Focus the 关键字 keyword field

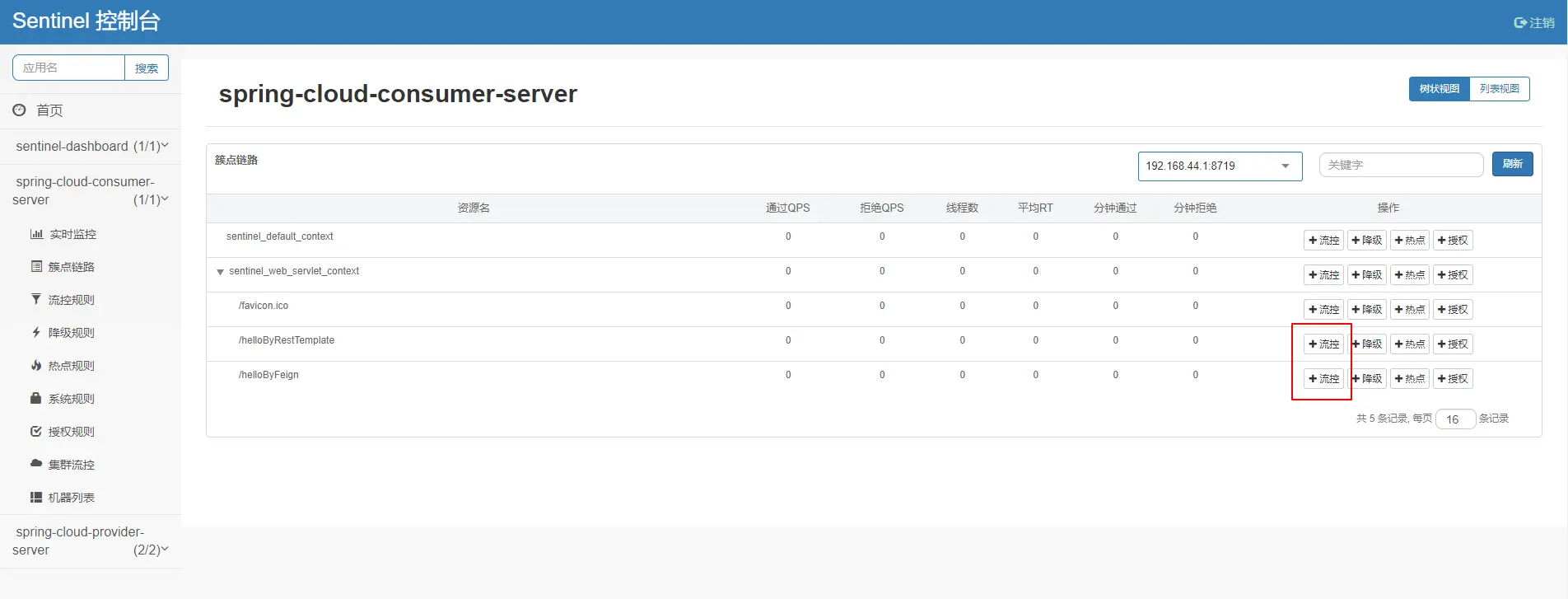pos(1401,165)
